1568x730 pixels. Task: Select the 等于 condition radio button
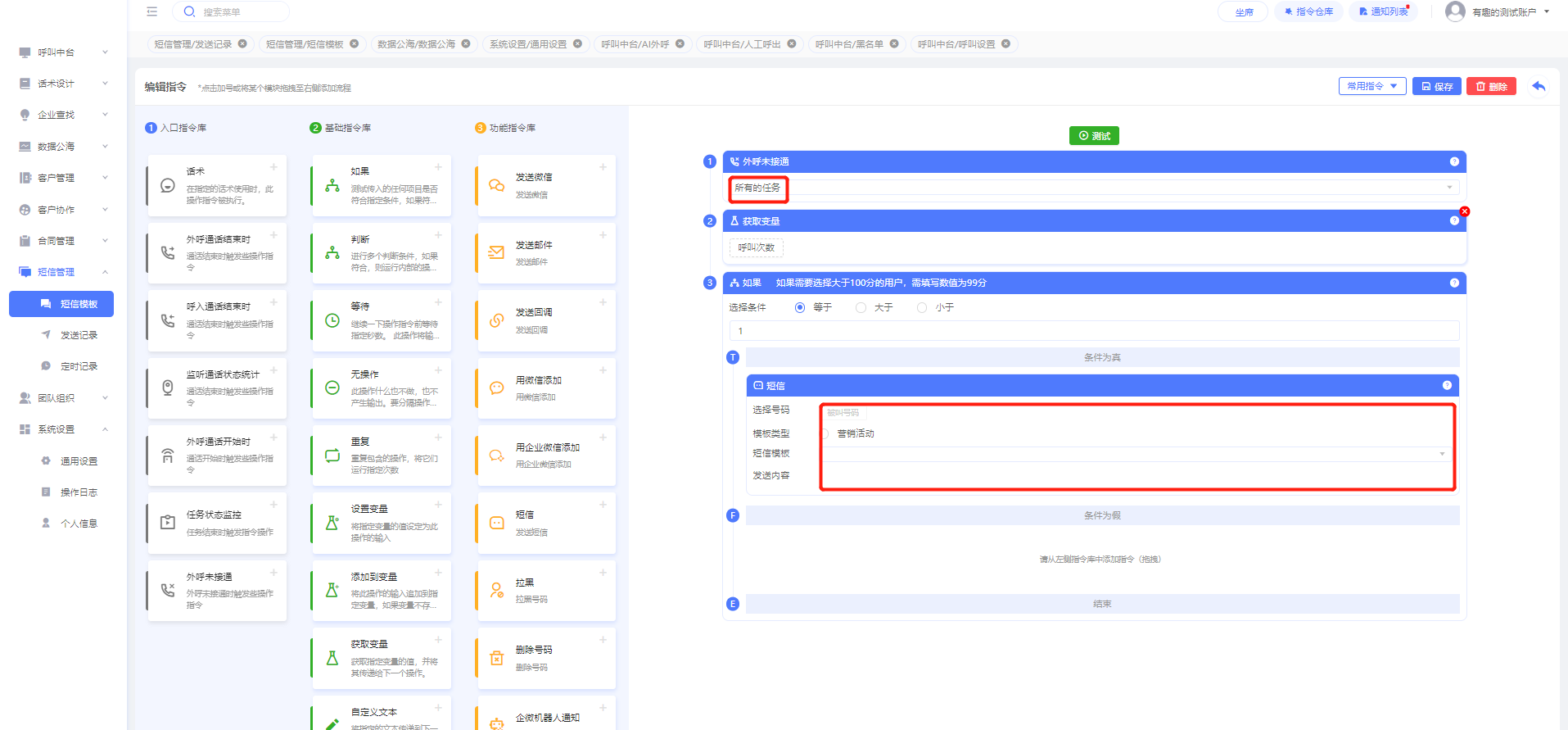[800, 307]
